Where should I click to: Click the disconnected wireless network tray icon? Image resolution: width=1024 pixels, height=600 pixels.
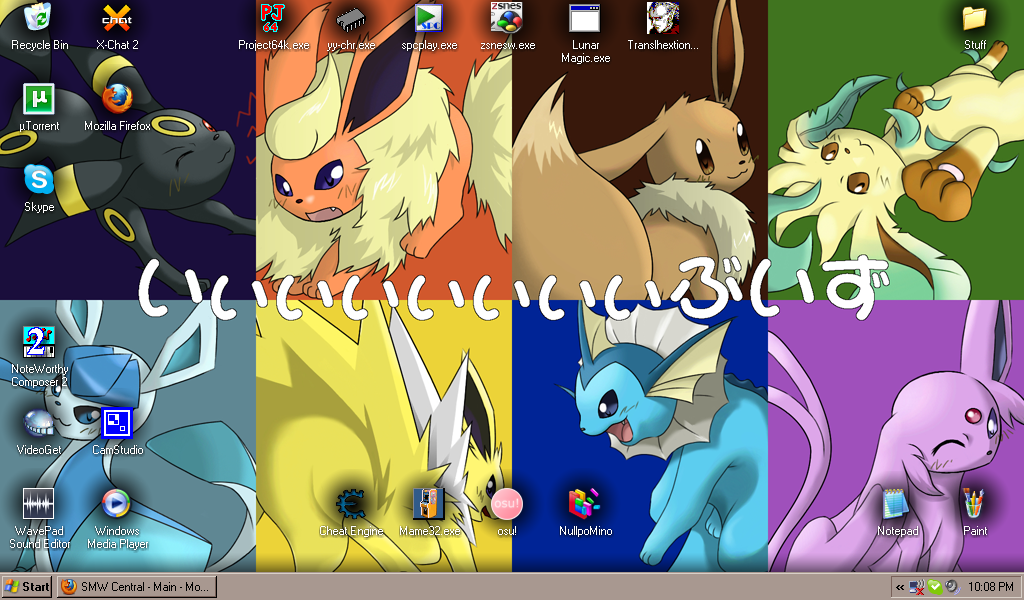coord(917,587)
